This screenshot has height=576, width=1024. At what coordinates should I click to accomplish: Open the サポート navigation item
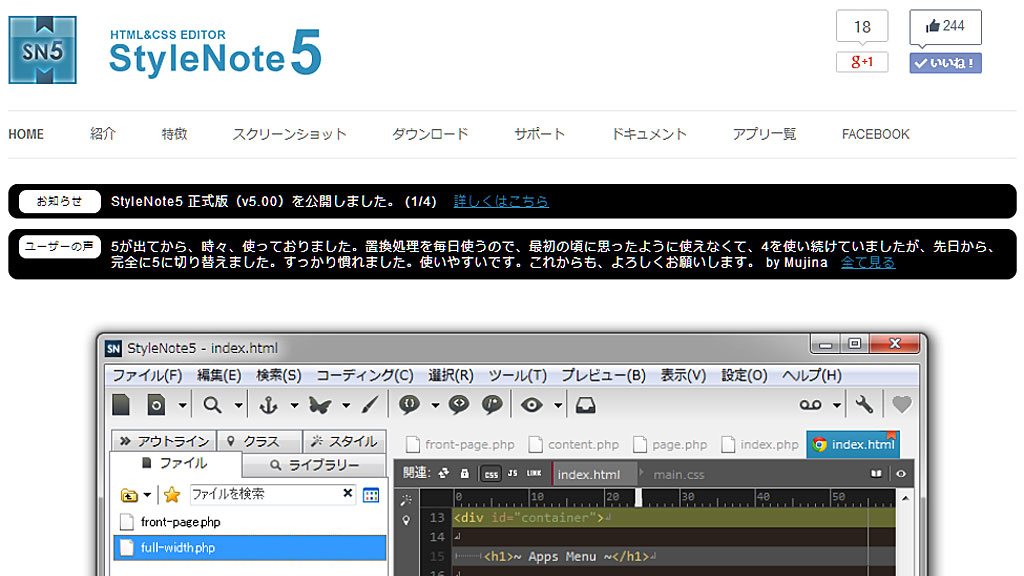[539, 134]
